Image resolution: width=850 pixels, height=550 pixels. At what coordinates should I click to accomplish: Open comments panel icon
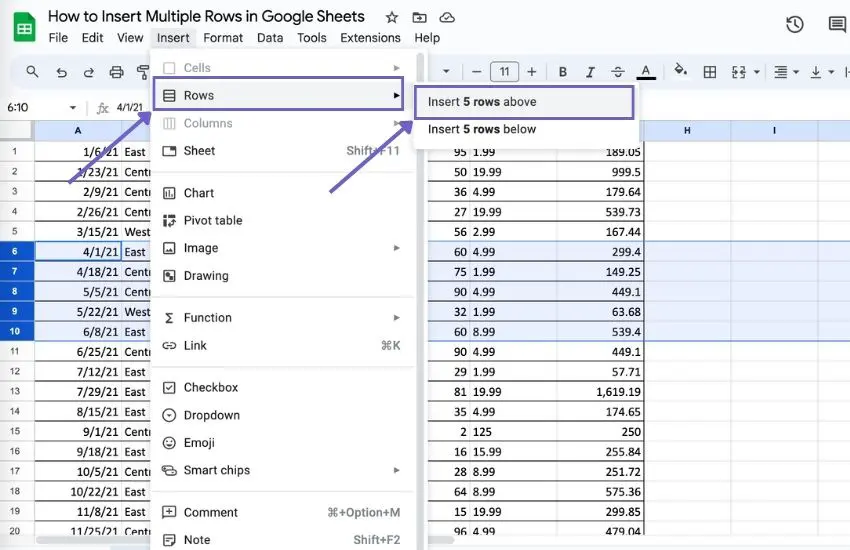coord(838,24)
